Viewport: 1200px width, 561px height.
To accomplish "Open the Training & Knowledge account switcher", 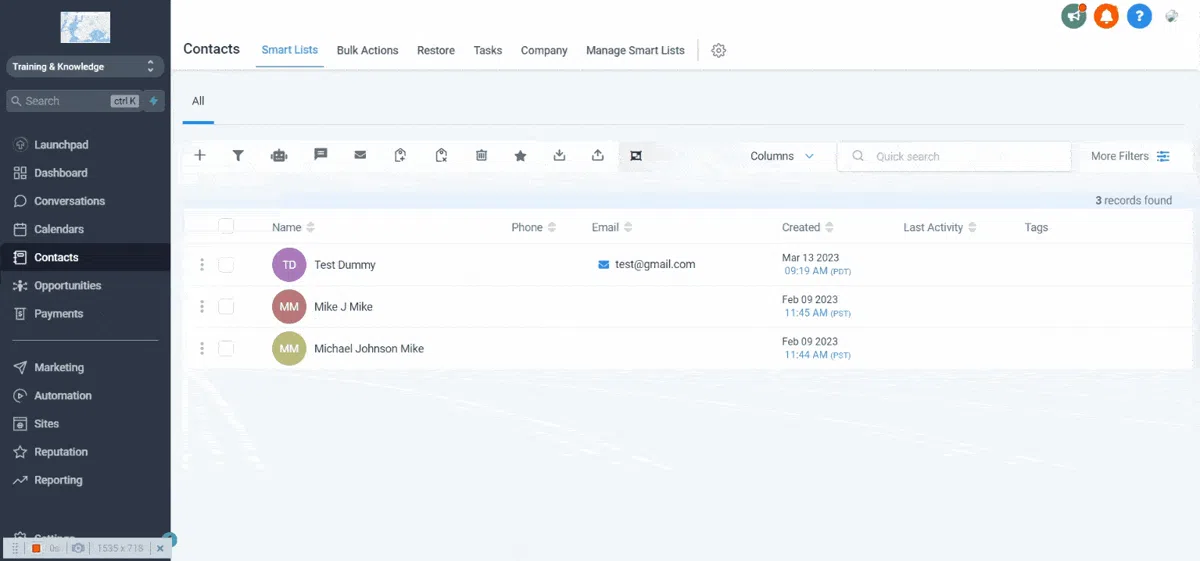I will point(84,67).
